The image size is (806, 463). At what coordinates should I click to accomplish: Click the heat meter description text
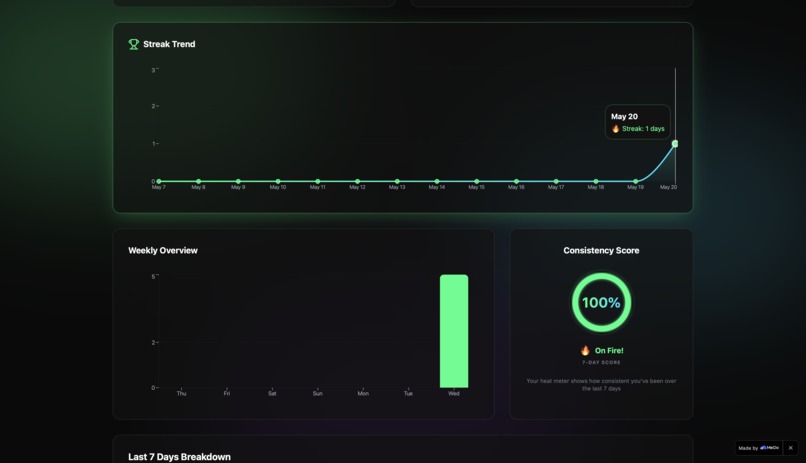tap(601, 384)
